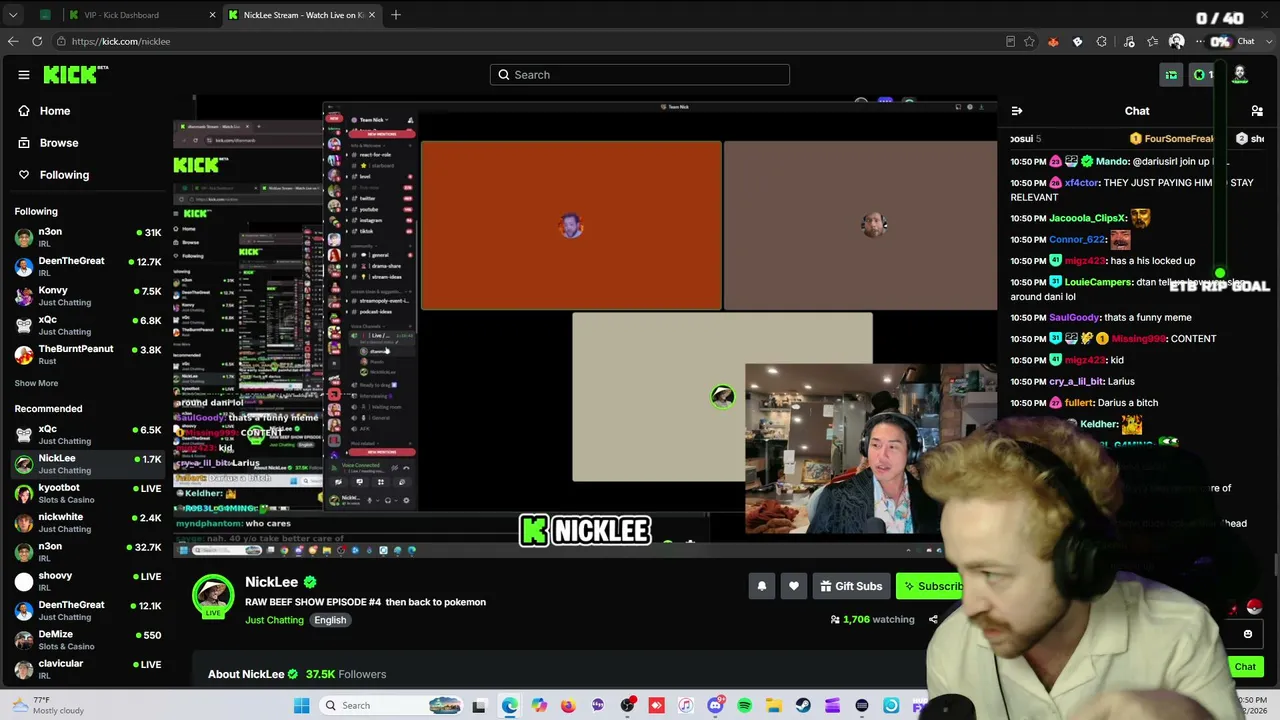Open the Kick user profile avatar menu
The height and width of the screenshot is (720, 1280).
tap(1240, 75)
